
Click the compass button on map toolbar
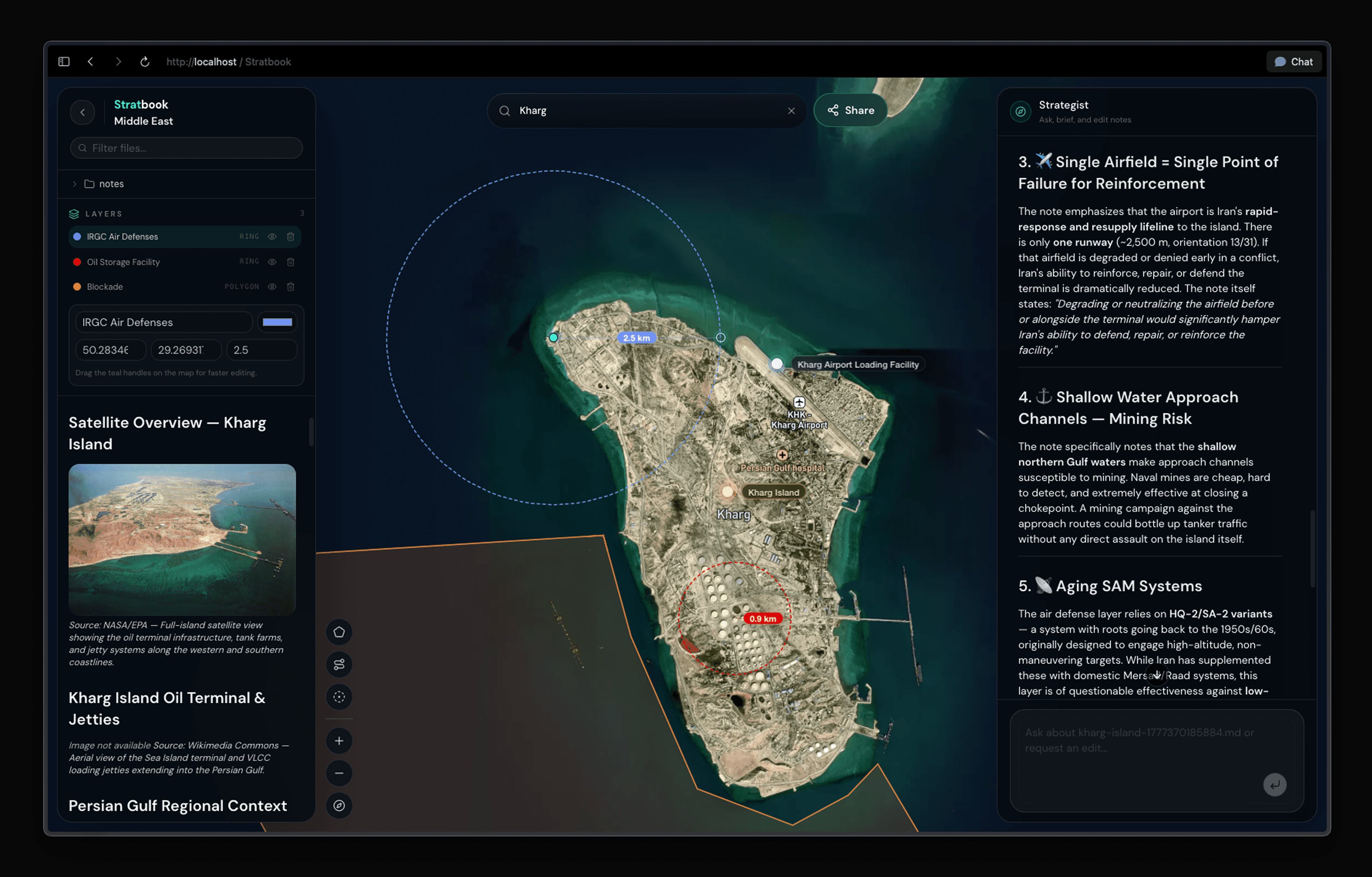click(x=339, y=806)
